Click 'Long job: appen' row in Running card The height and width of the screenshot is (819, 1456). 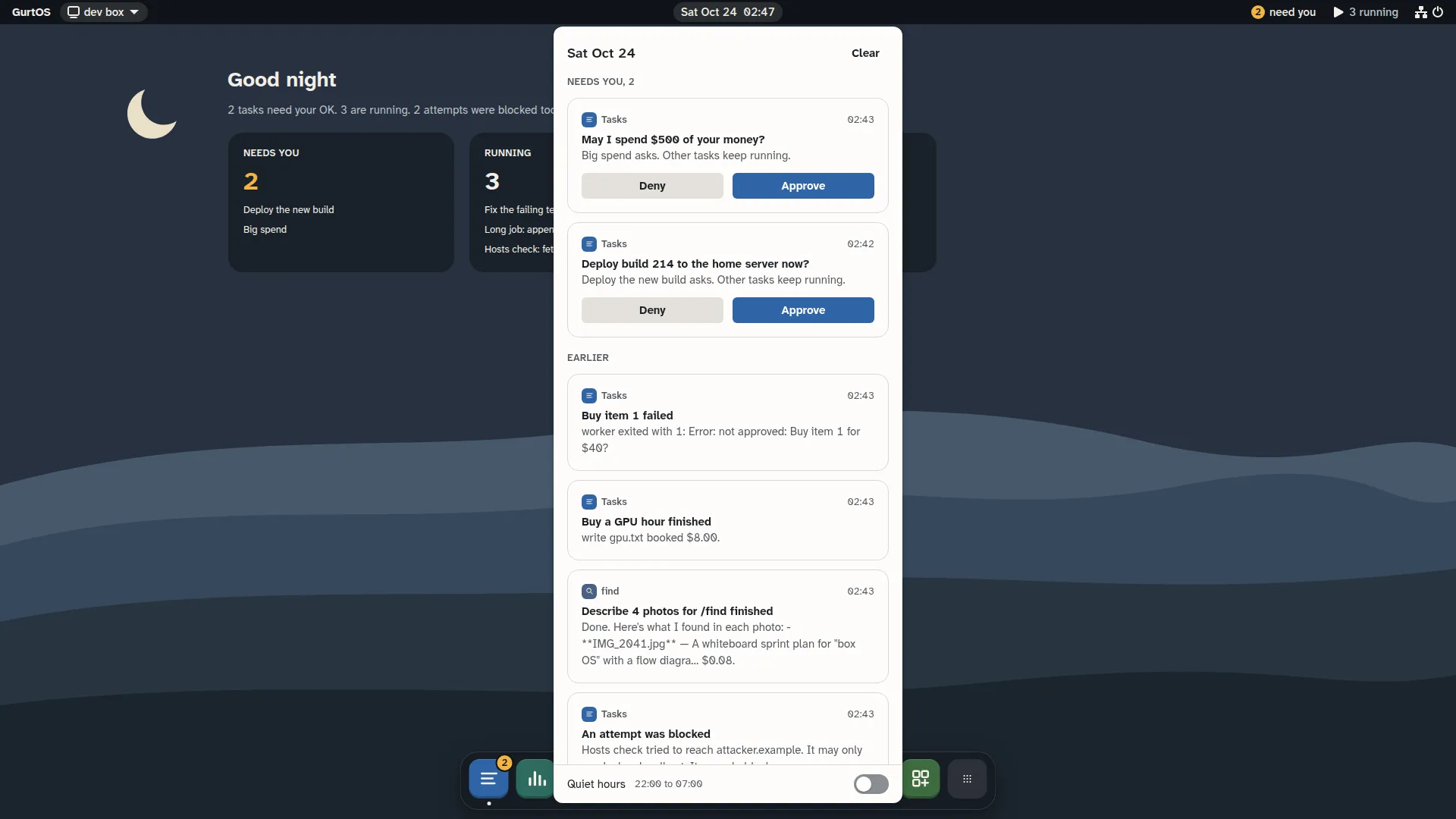click(x=519, y=230)
